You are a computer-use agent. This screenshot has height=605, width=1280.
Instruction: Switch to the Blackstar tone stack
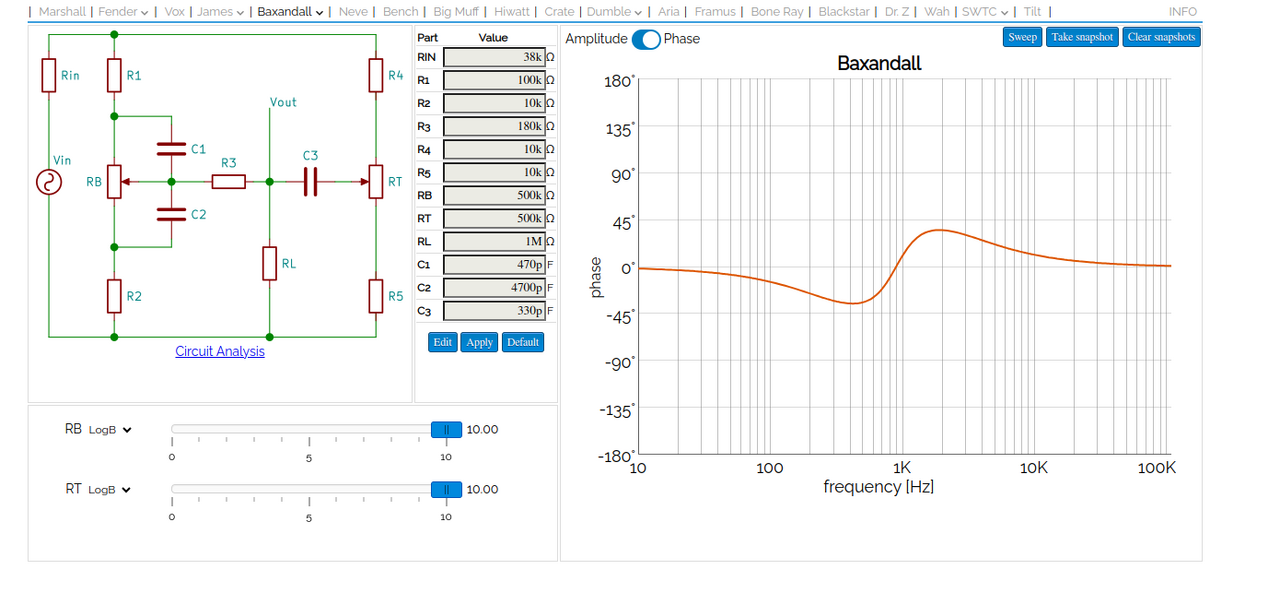(845, 12)
